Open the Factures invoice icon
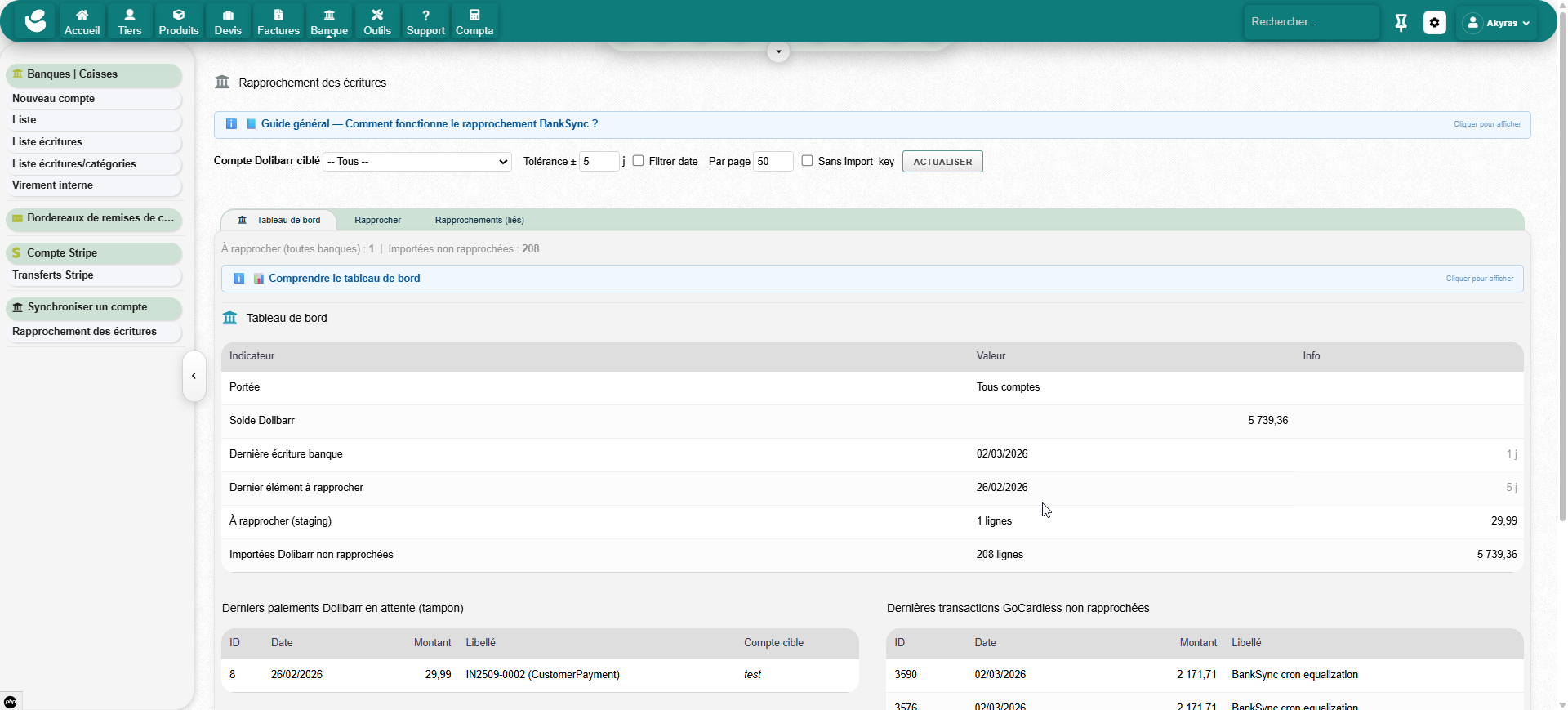Viewport: 1568px width, 710px height. 278,16
